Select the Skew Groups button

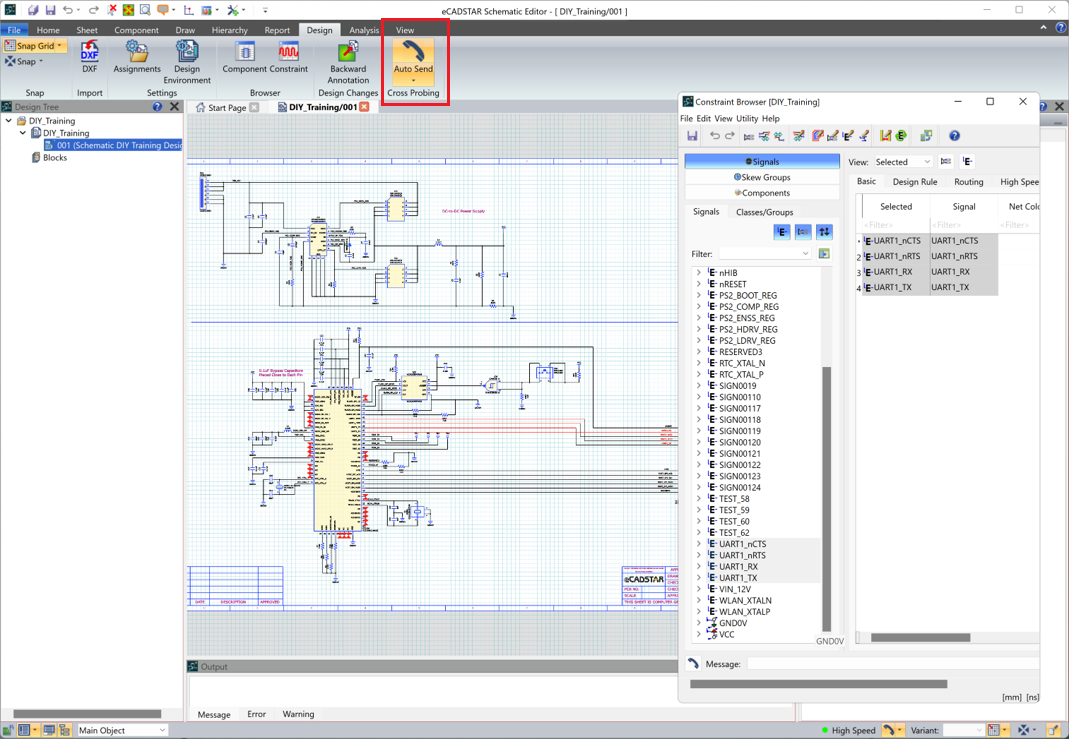click(762, 177)
